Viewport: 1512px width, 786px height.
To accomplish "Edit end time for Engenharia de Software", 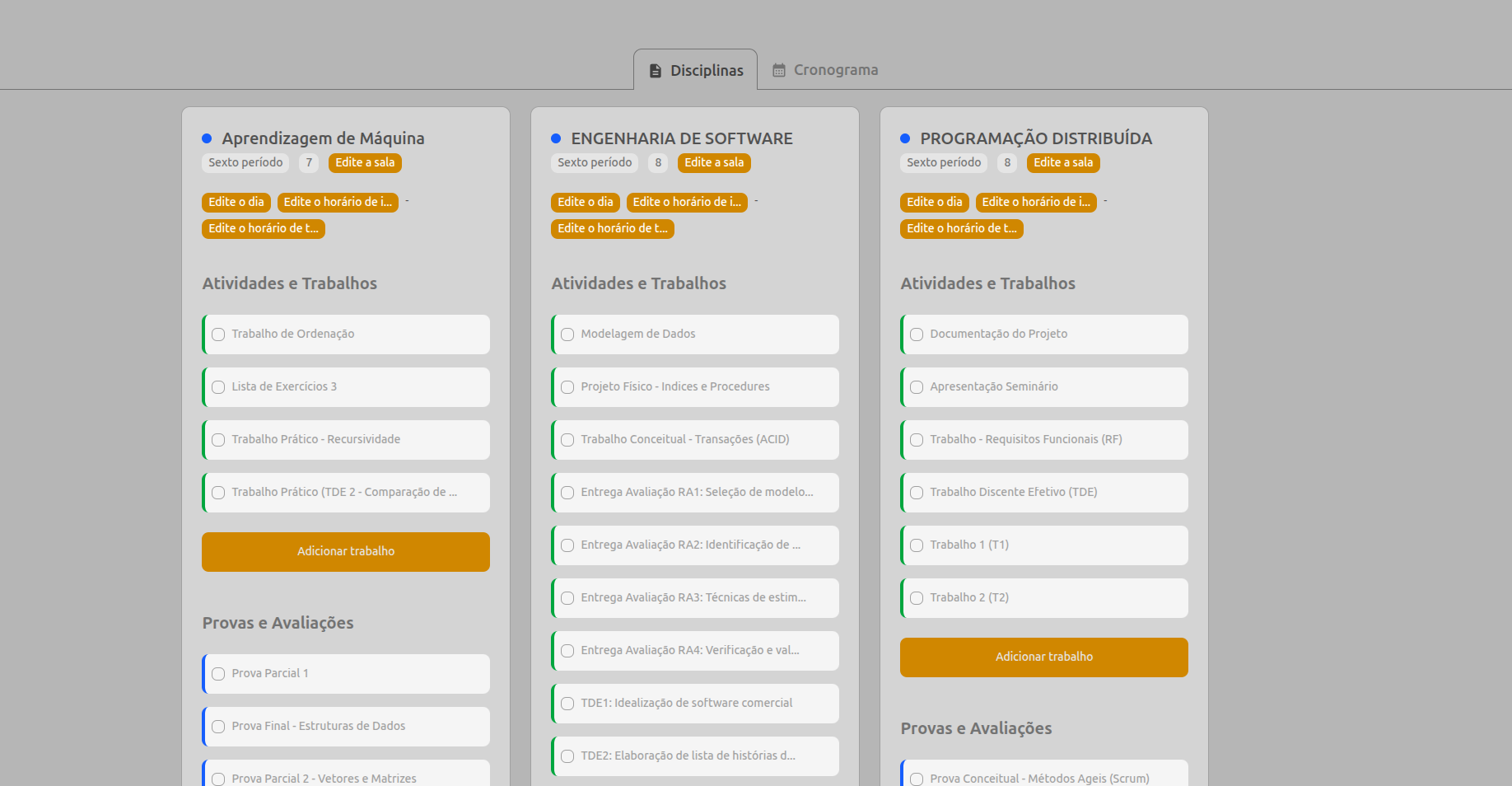I will click(613, 228).
